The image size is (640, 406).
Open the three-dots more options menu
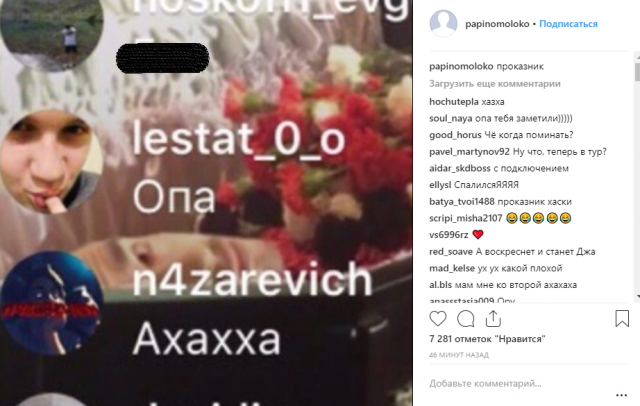[621, 395]
